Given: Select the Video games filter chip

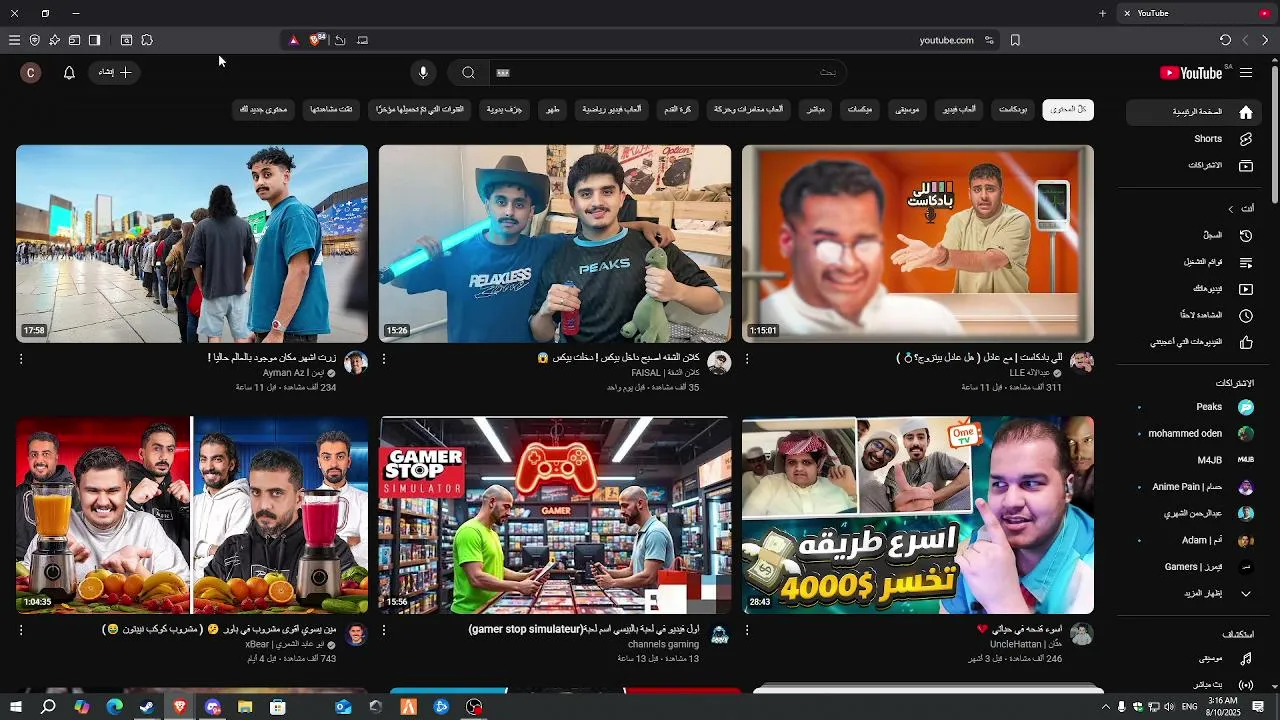Looking at the screenshot, I should pyautogui.click(x=959, y=110).
